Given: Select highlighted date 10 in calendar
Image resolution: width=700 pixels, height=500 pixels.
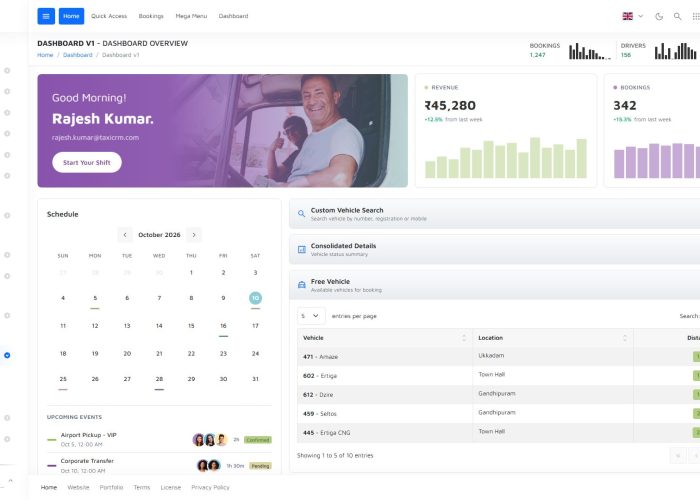Looking at the screenshot, I should point(255,298).
